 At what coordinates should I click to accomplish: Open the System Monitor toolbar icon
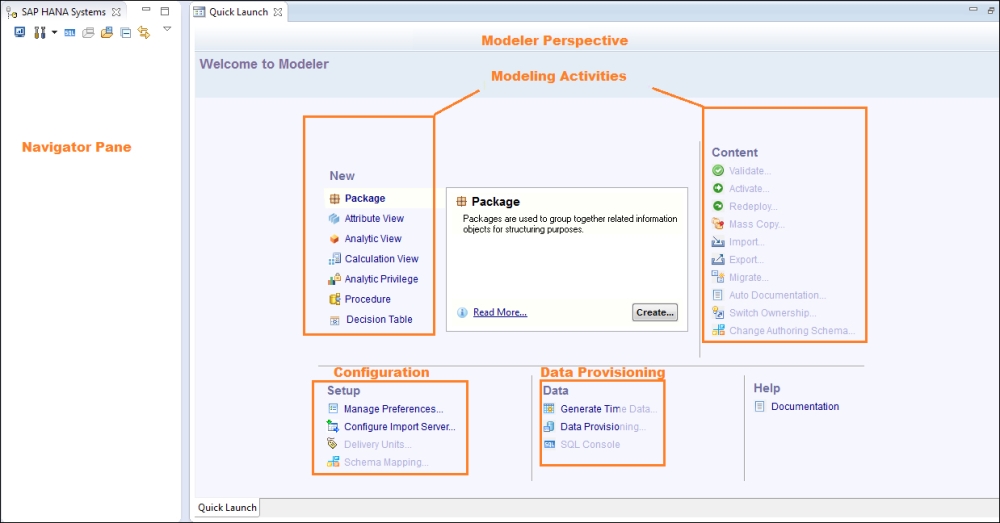[20, 32]
